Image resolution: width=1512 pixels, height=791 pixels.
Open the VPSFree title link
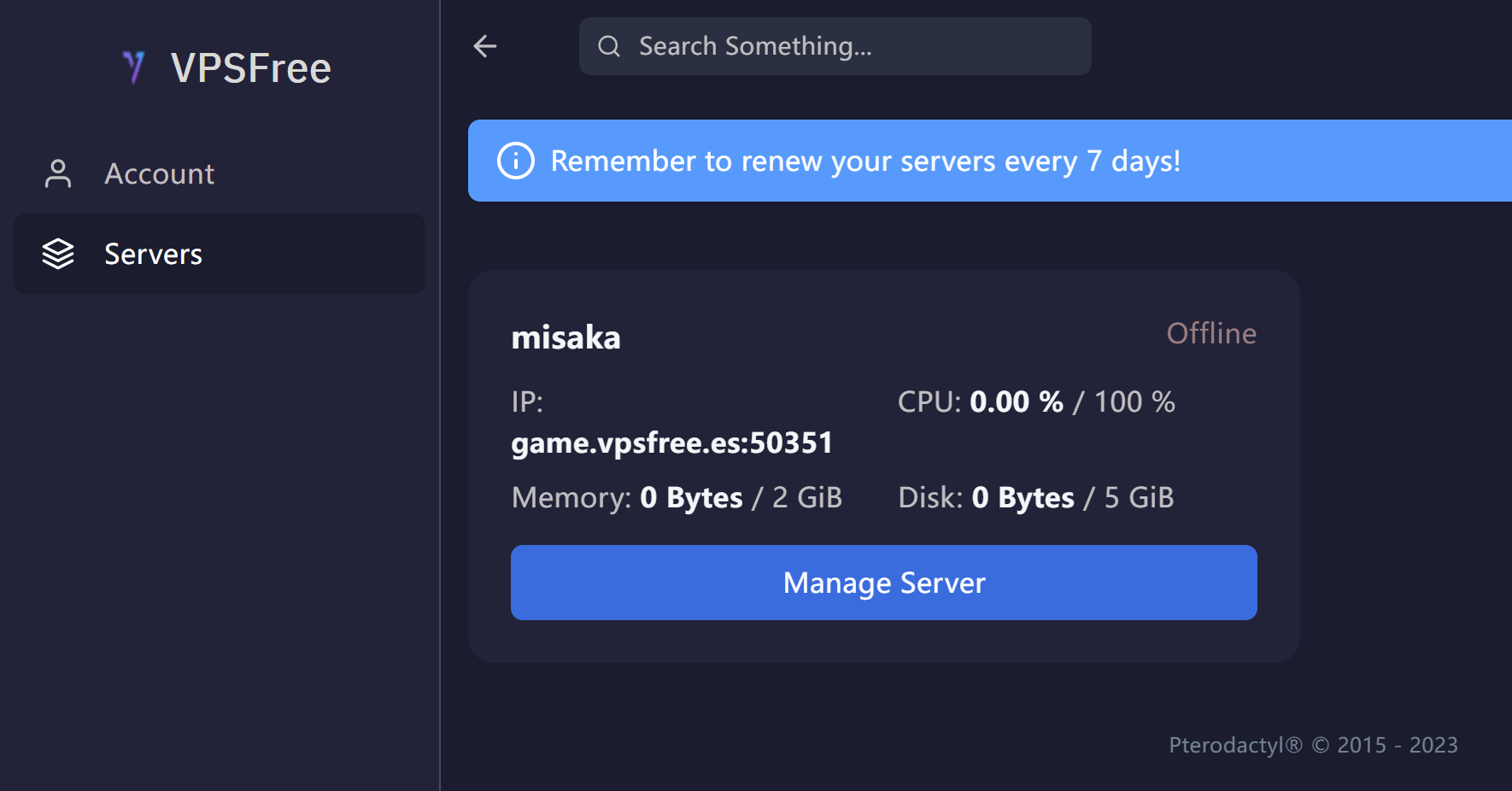(251, 68)
